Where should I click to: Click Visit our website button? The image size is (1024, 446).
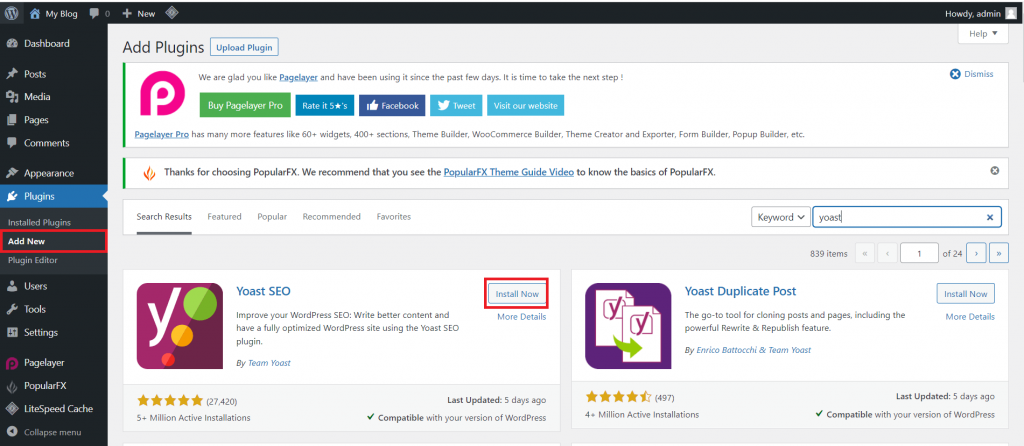coord(526,105)
